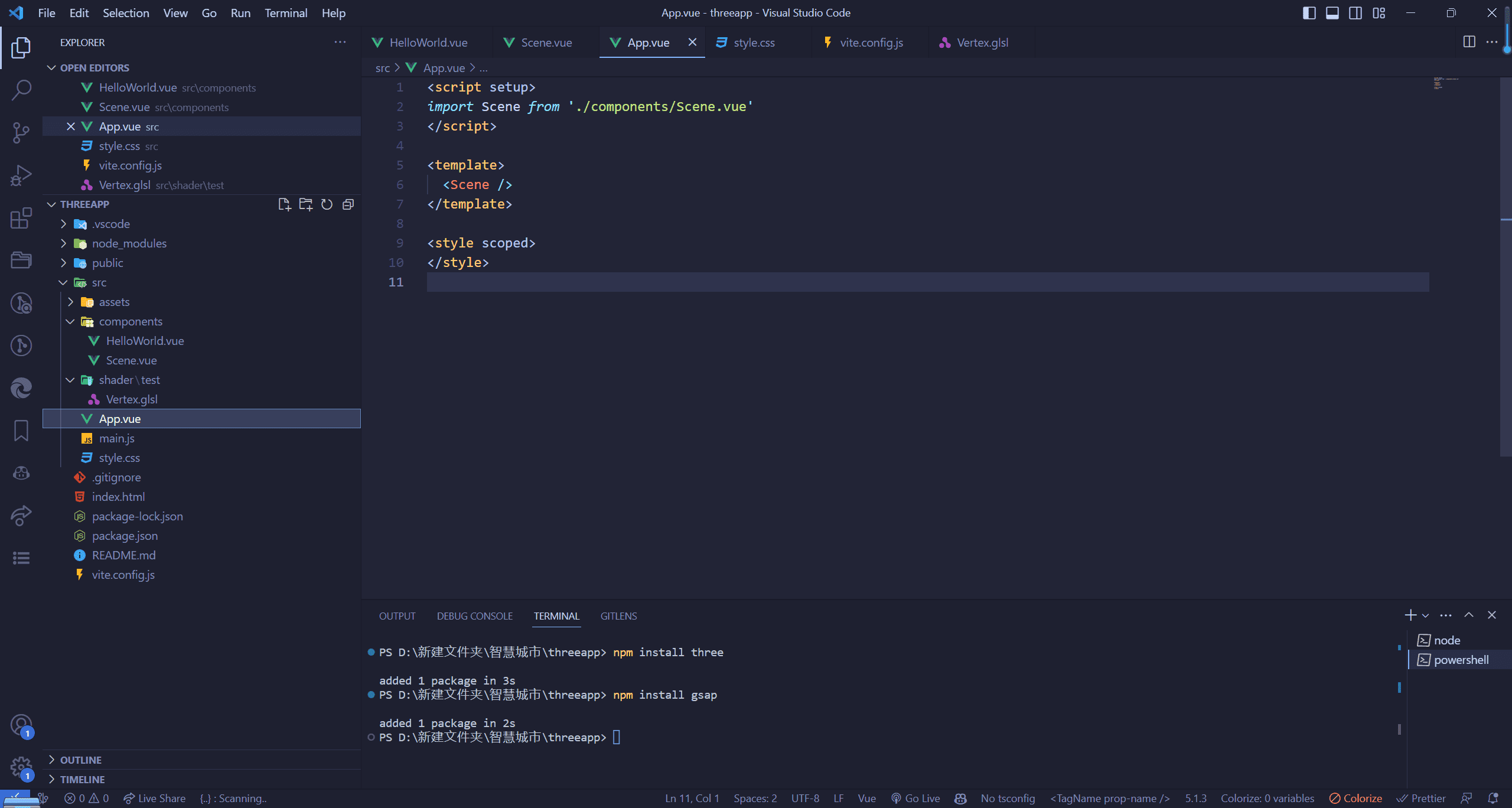Click the notifications bell in status bar
The width and height of the screenshot is (1512, 808).
[1493, 799]
